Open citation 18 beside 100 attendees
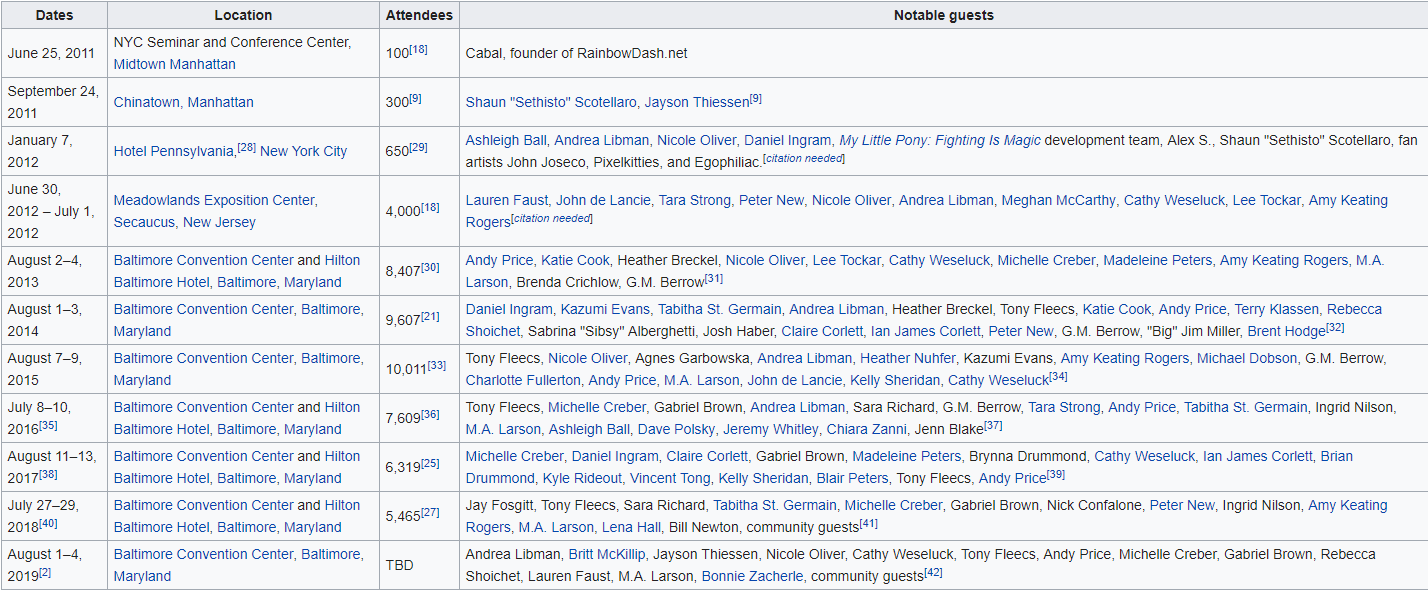Image resolution: width=1428 pixels, height=590 pixels. click(419, 49)
